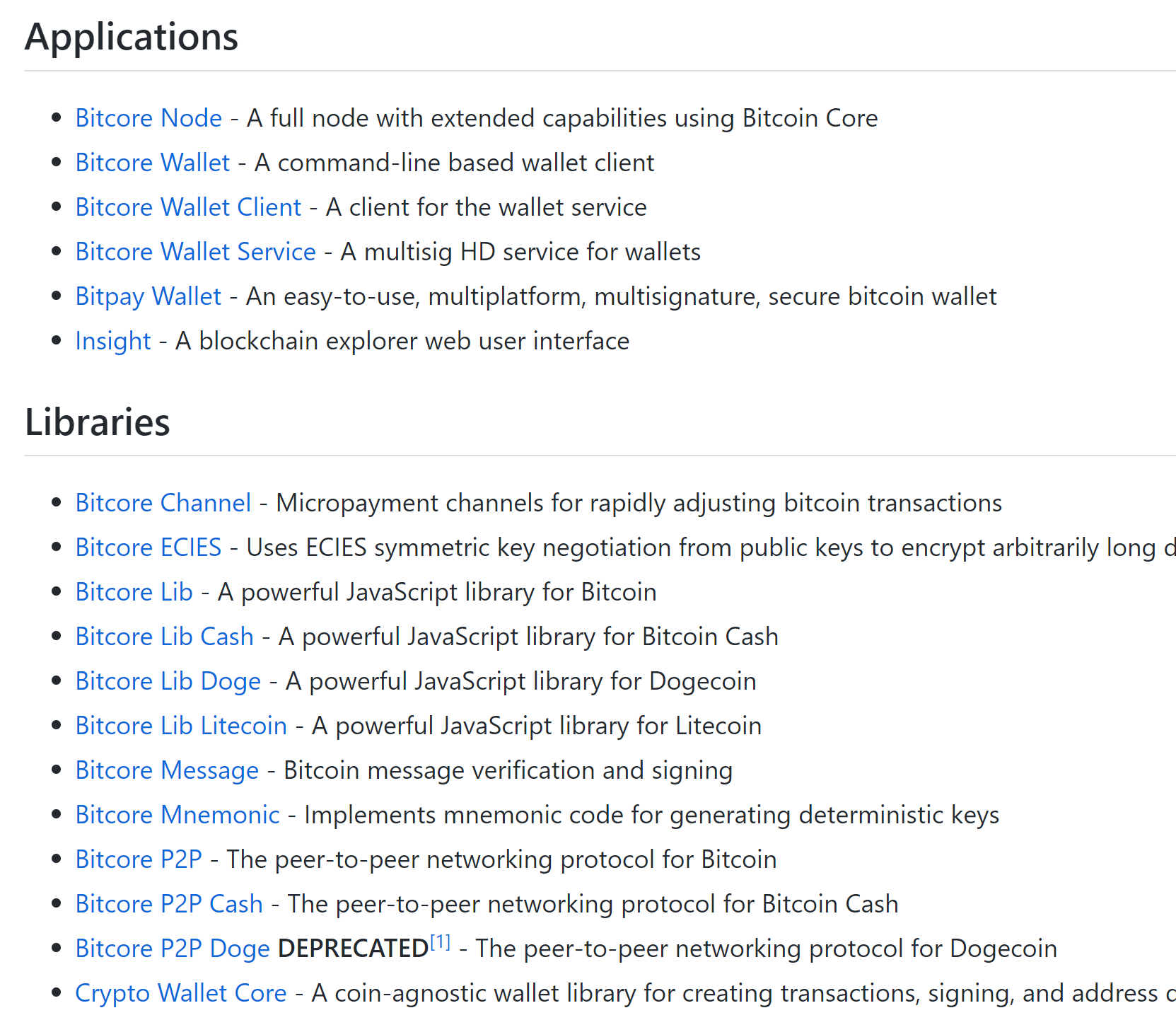The image size is (1176, 1020).
Task: Click the Bitcore P2P Doge link
Action: pos(173,949)
